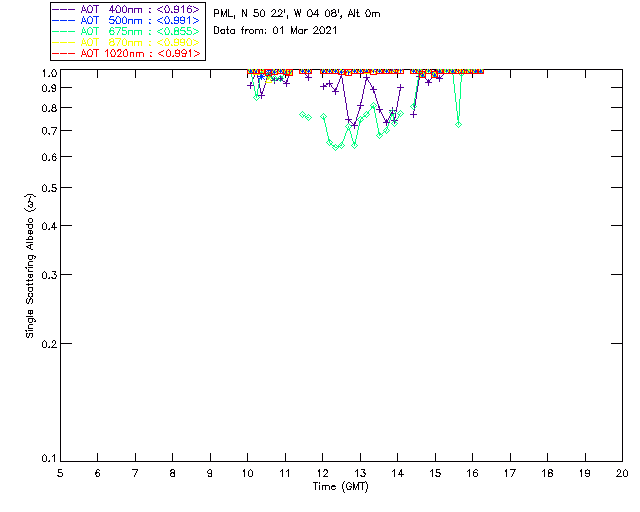Click the 0.2 y-axis tick label
The width and height of the screenshot is (640, 512).
tap(49, 344)
